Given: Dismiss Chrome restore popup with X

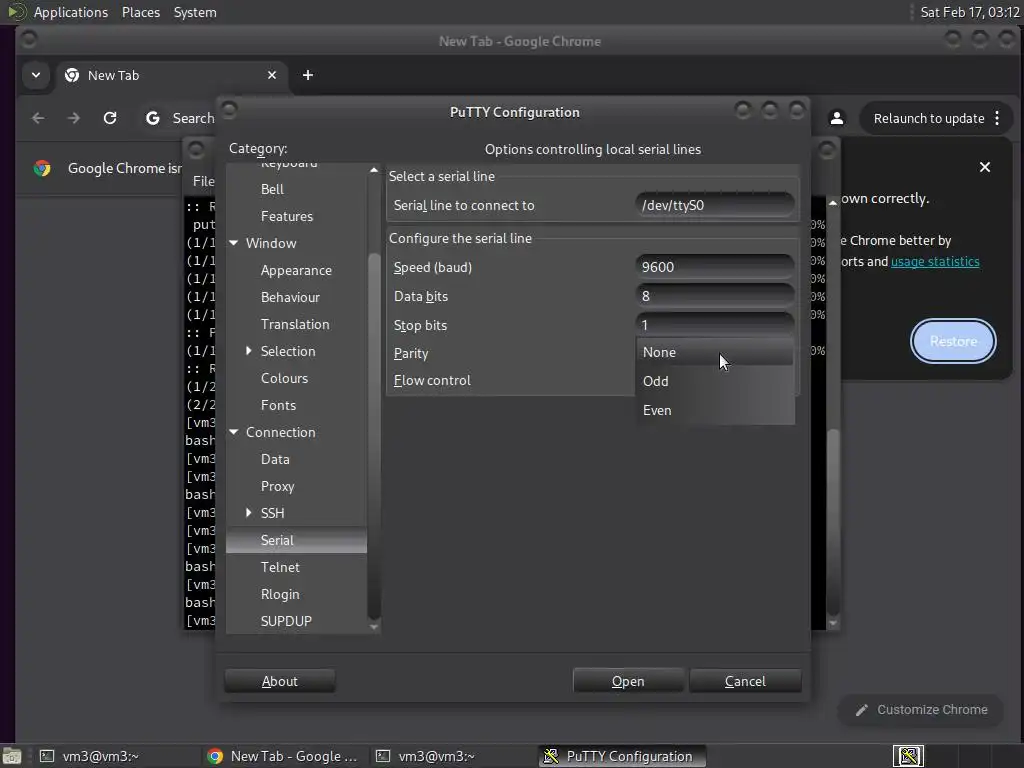Looking at the screenshot, I should pos(984,167).
